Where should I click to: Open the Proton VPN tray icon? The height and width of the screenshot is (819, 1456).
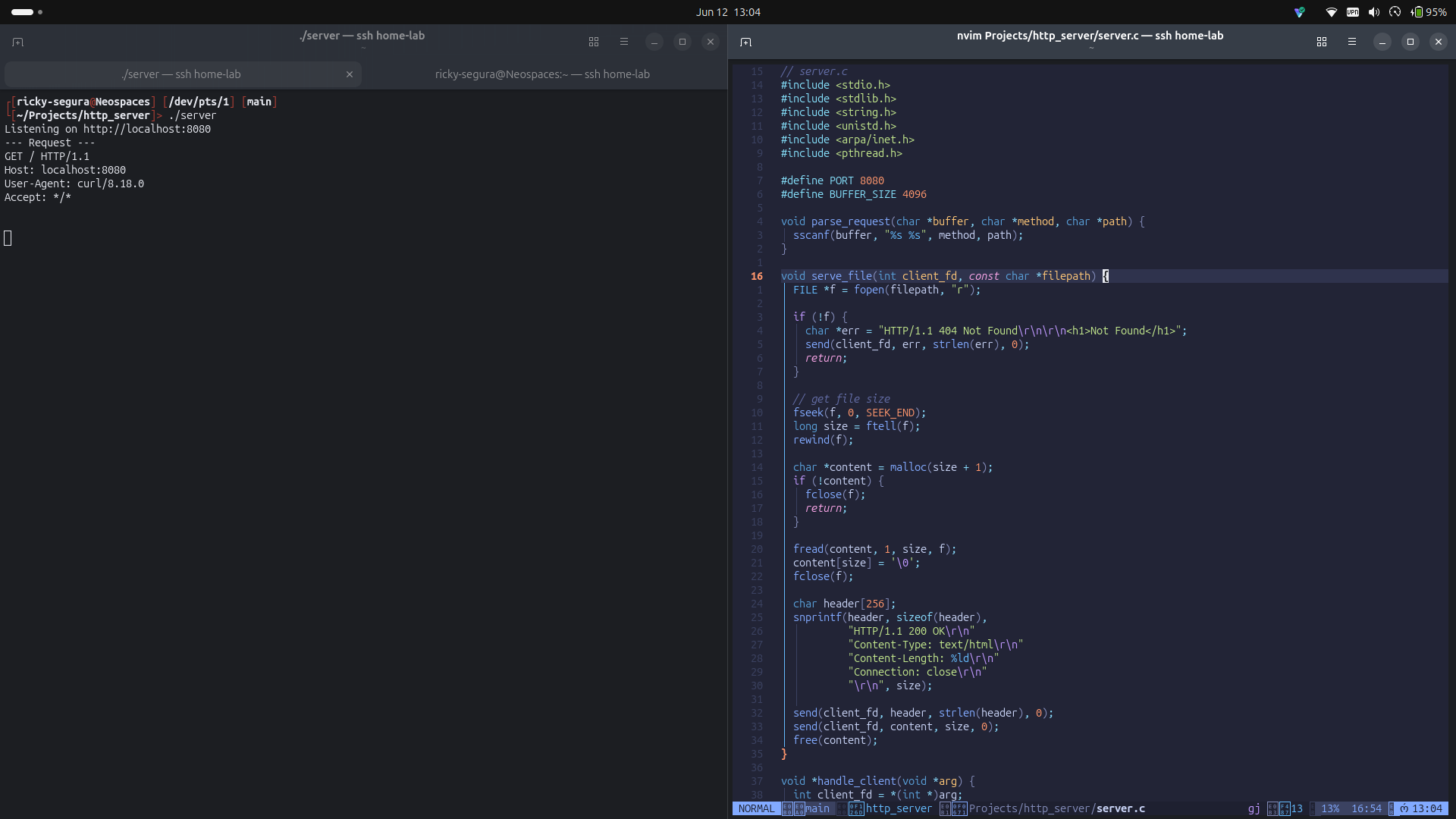(1300, 12)
